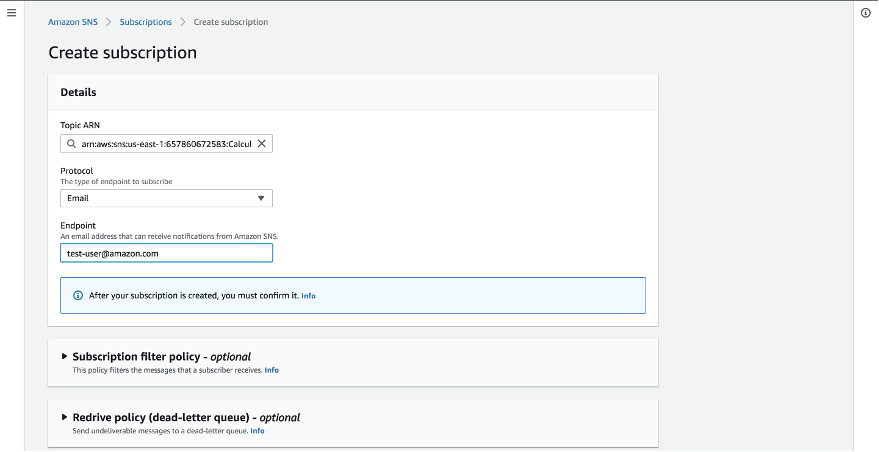
Task: Click the Create subscription breadcrumb text
Action: tap(230, 22)
